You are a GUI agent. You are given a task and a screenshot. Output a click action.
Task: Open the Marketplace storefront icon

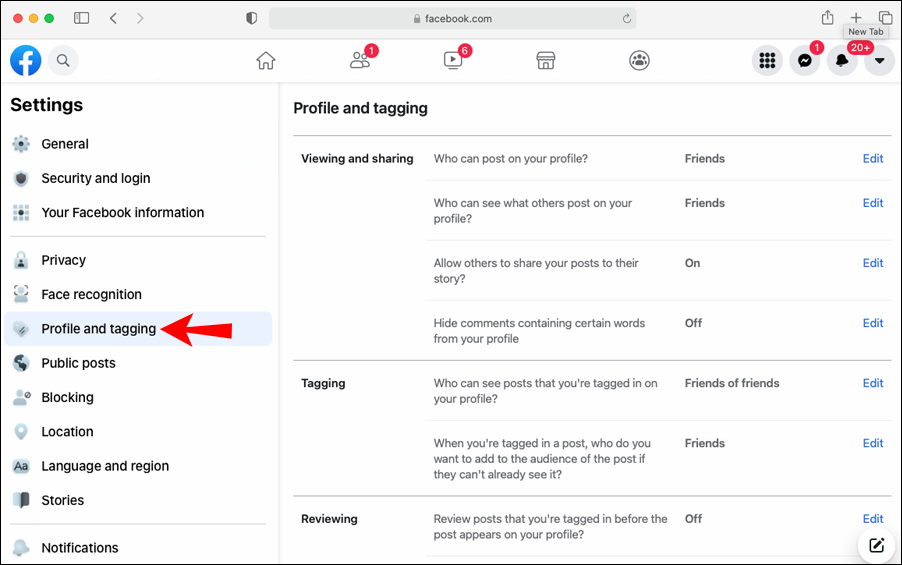coord(546,60)
